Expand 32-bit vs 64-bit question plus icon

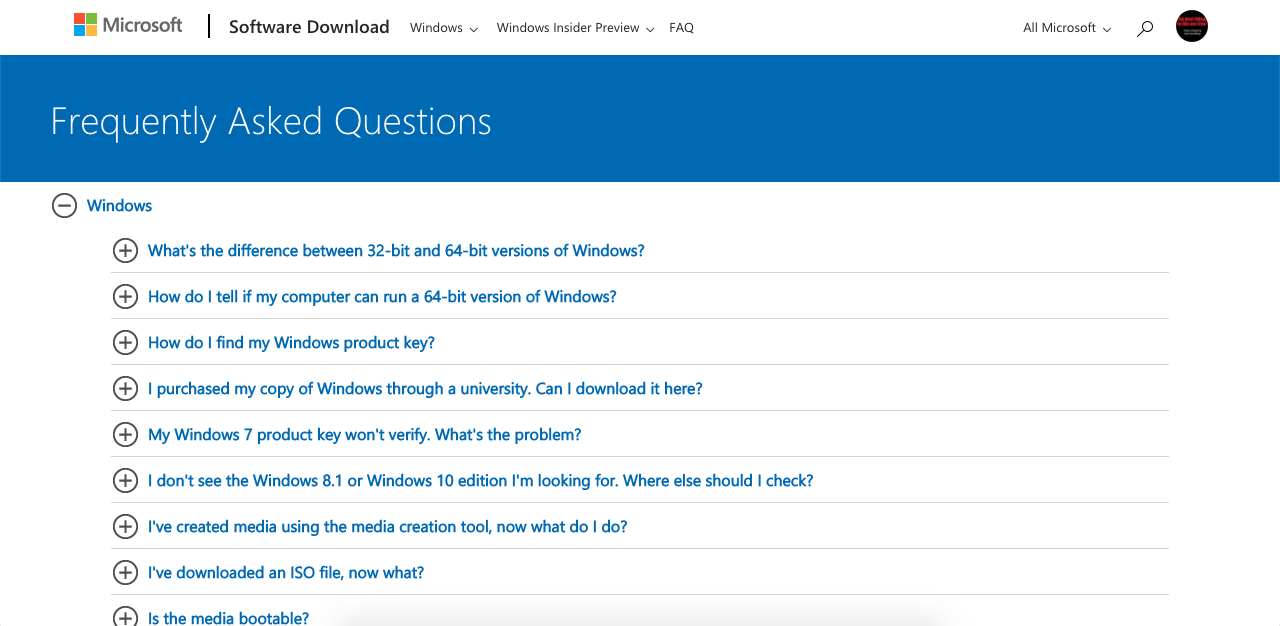(125, 251)
